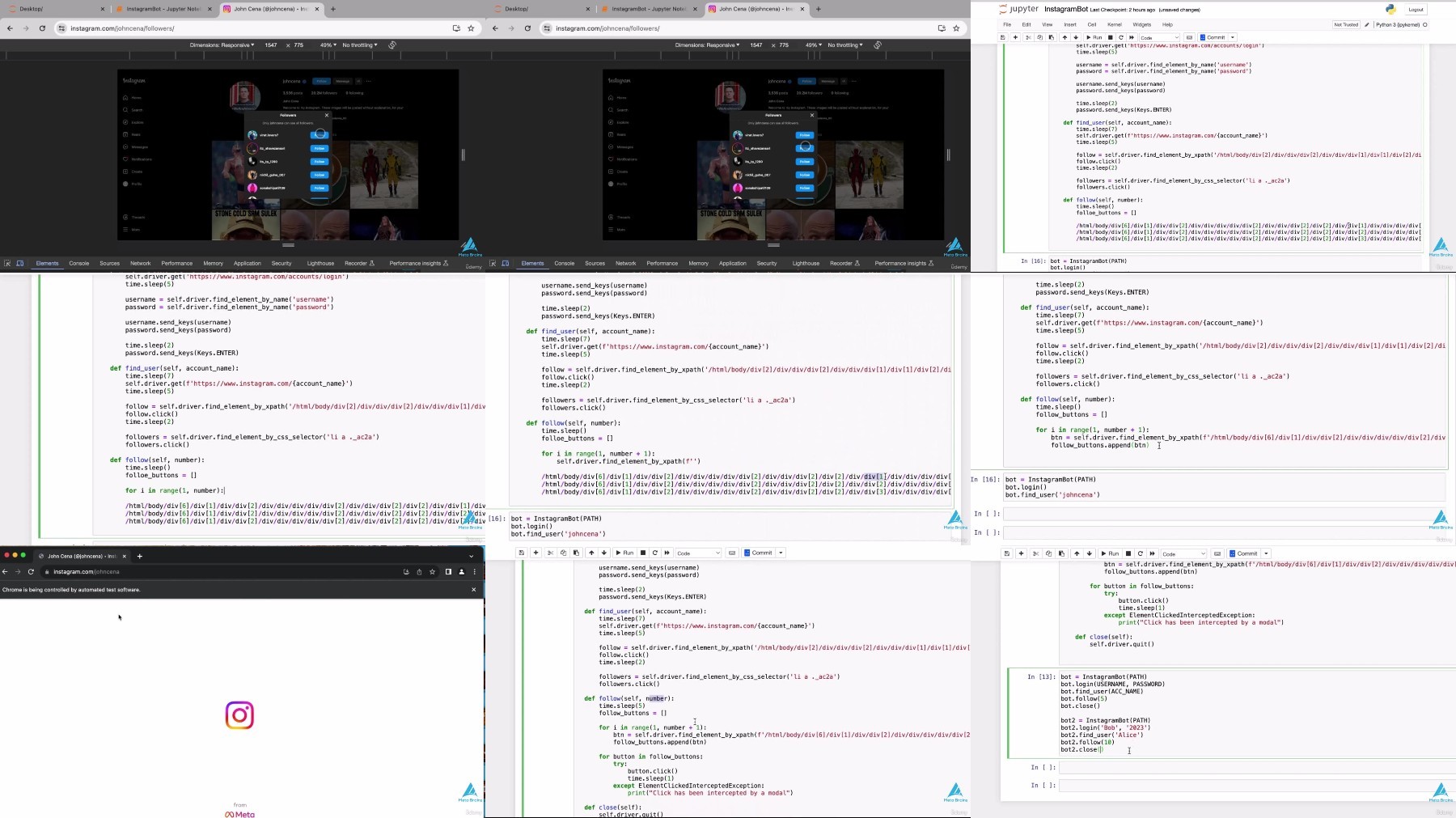Click pencil edit icon beside Not Trusted

(x=1367, y=24)
